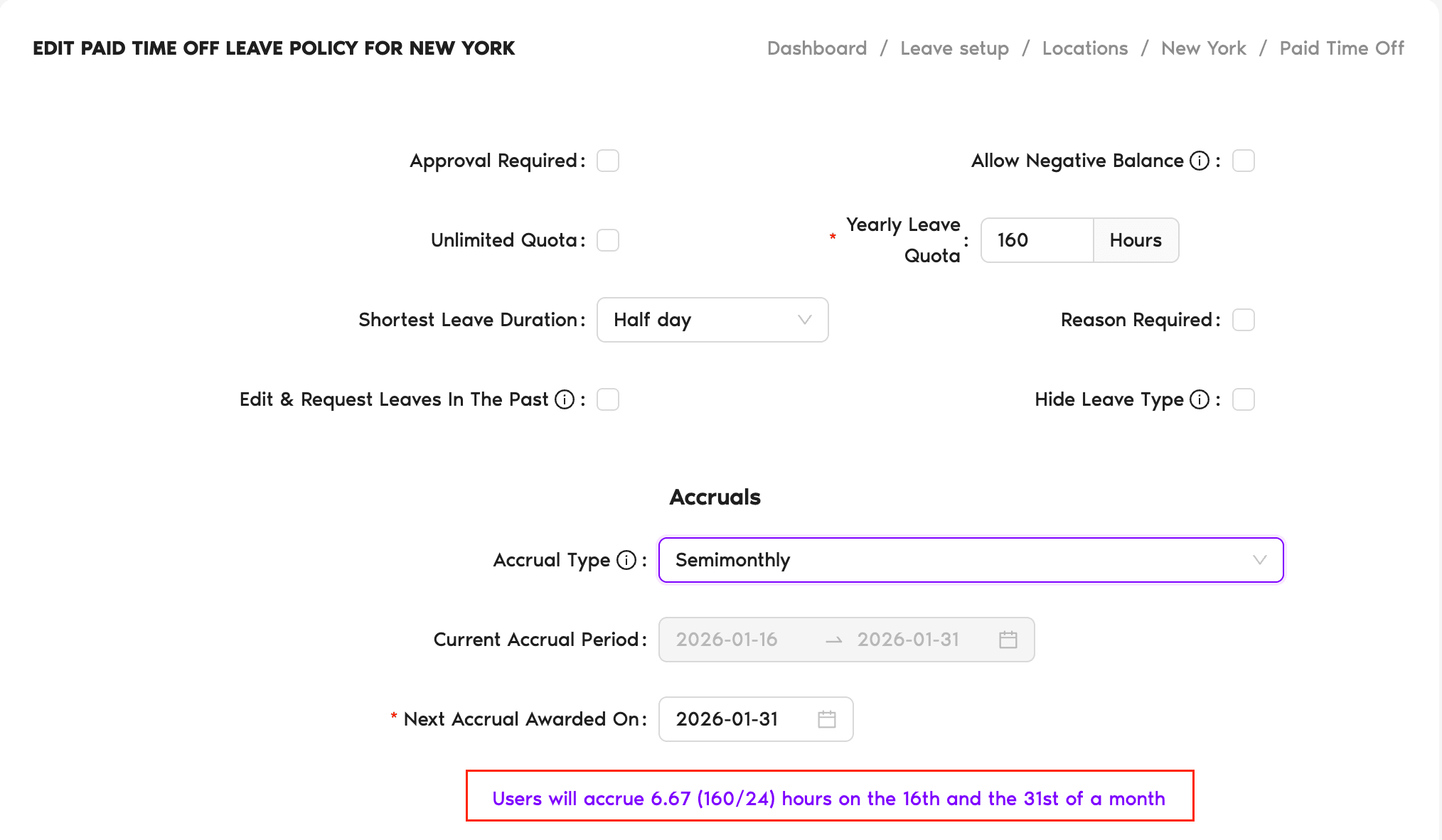Go to Dashboard breadcrumb link
Viewport: 1442px width, 840px height.
(x=817, y=48)
